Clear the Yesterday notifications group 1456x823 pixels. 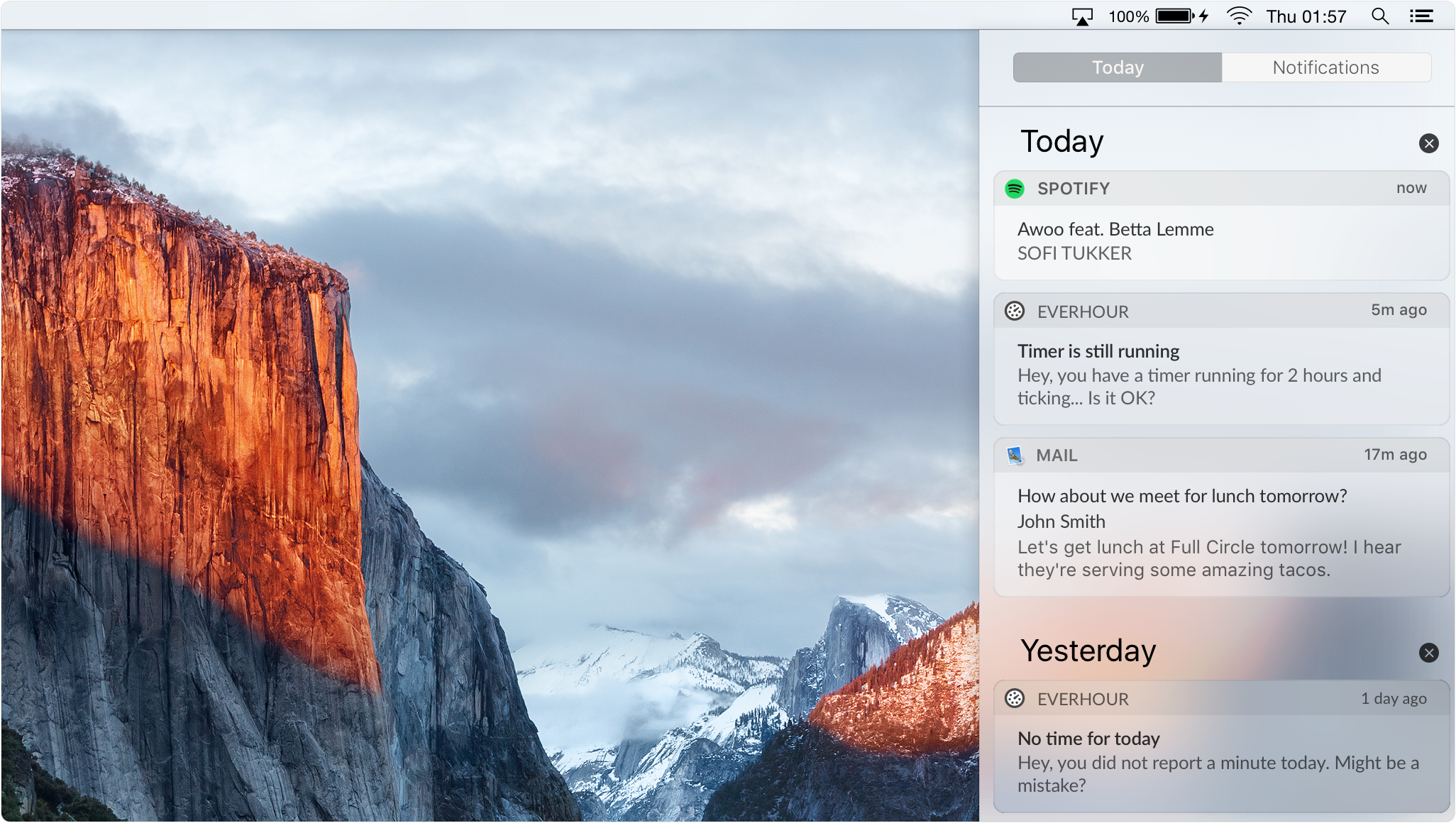click(x=1428, y=653)
